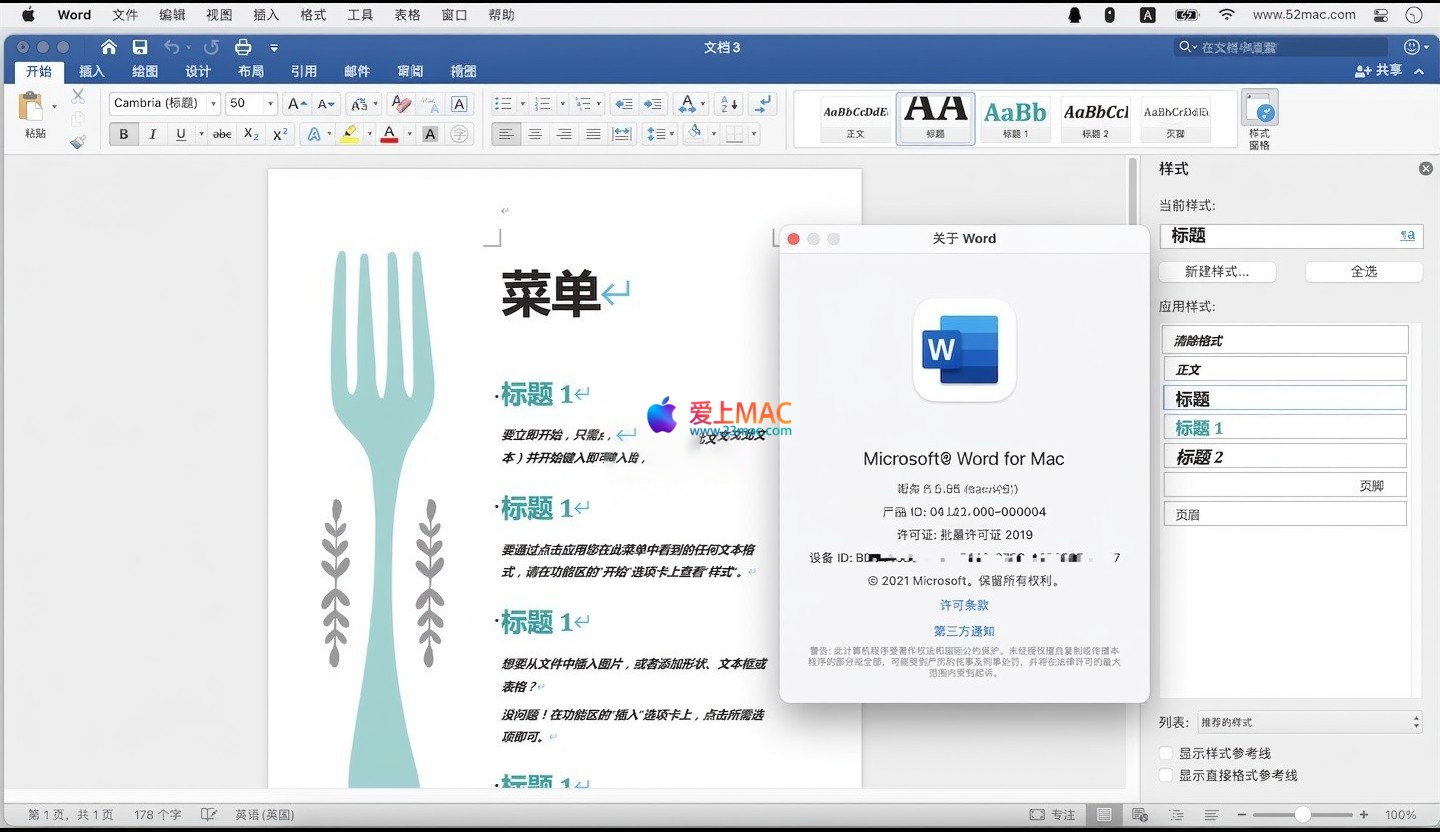1440x832 pixels.
Task: Click the print icon in the title bar
Action: (242, 47)
